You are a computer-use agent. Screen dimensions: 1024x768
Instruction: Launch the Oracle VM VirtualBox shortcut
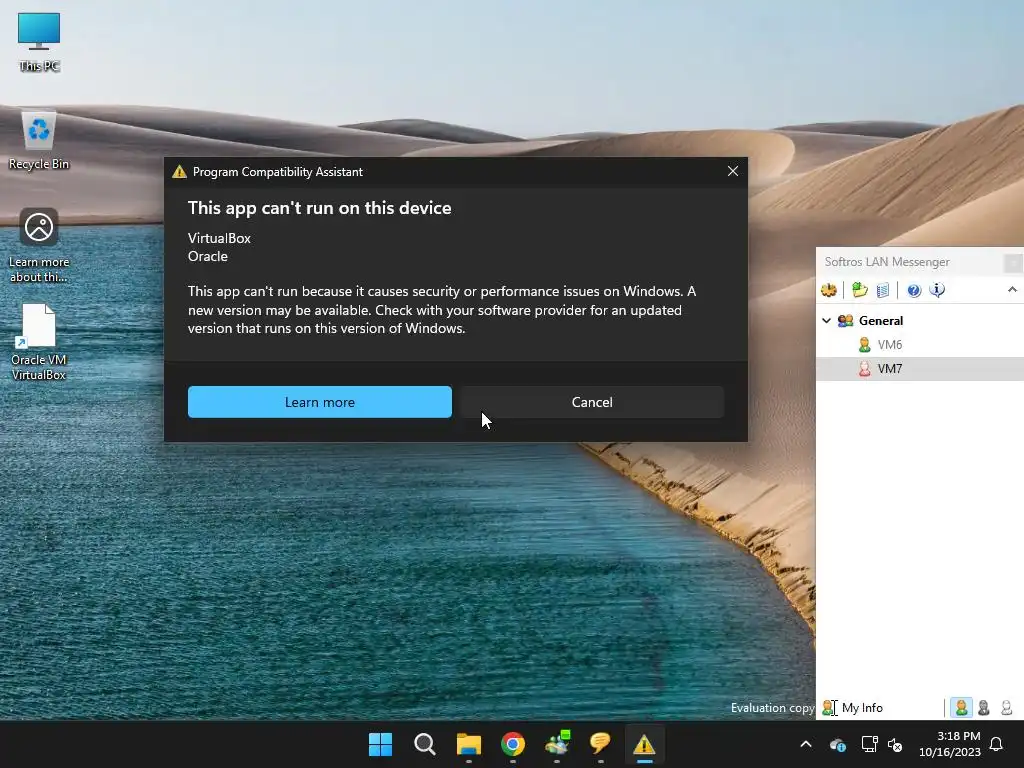point(39,342)
